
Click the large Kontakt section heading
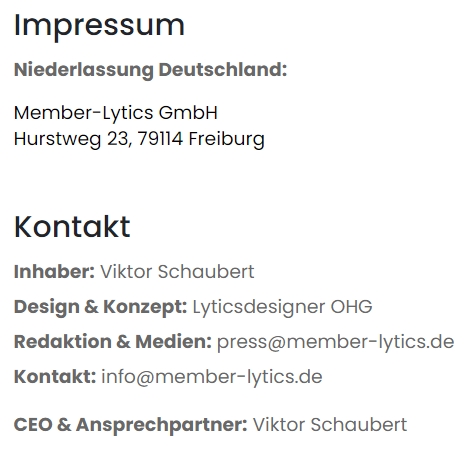pos(72,227)
